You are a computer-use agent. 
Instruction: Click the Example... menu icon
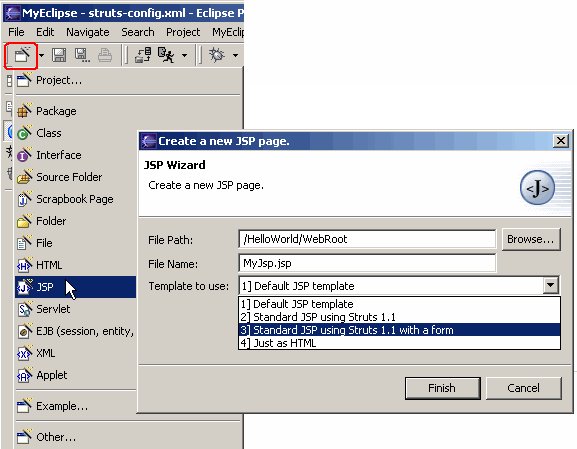(24, 406)
